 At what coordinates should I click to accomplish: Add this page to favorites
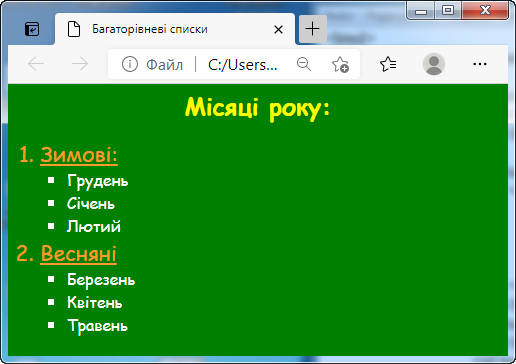[x=340, y=64]
